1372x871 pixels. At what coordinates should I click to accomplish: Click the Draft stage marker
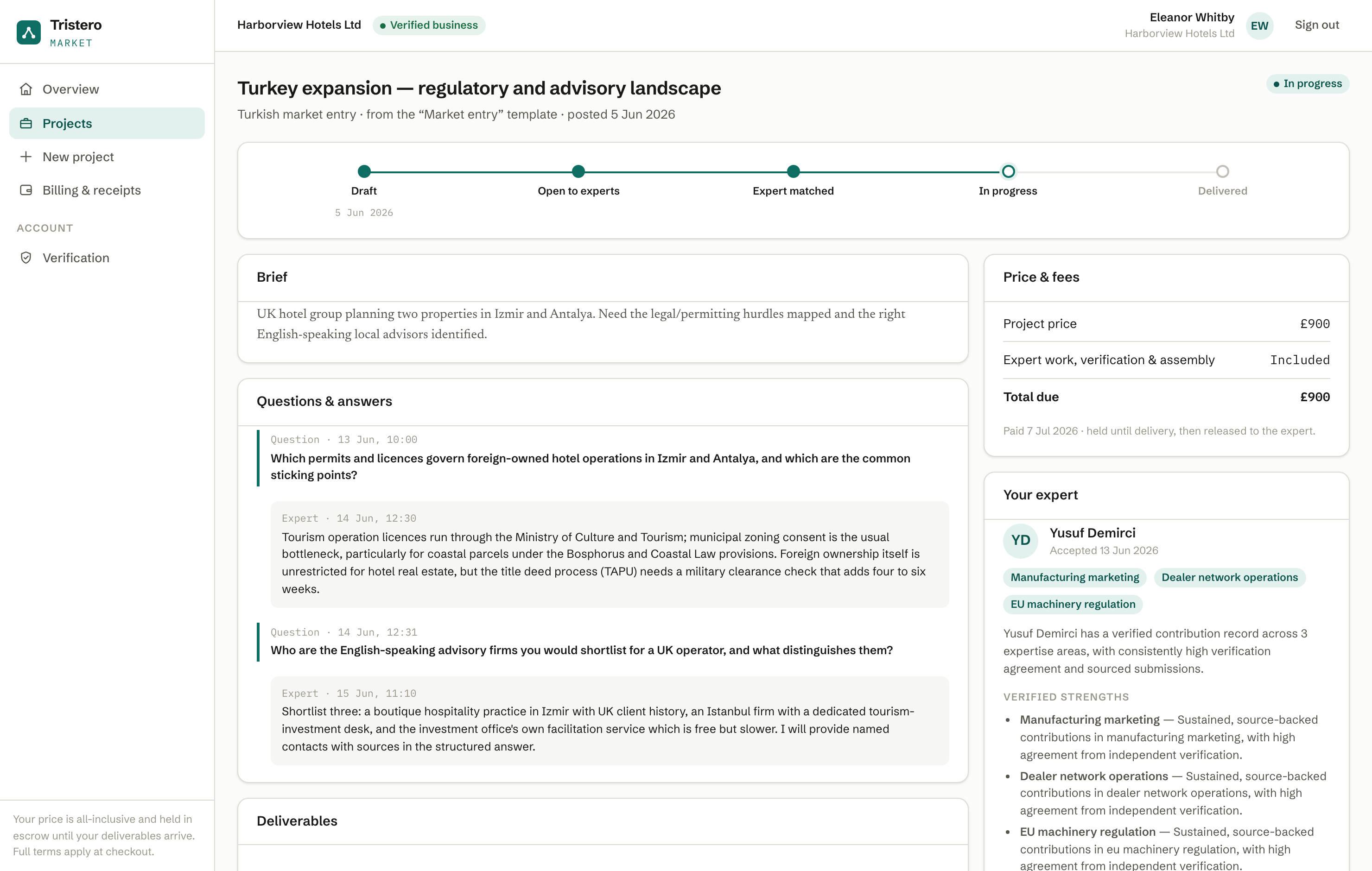pyautogui.click(x=364, y=171)
